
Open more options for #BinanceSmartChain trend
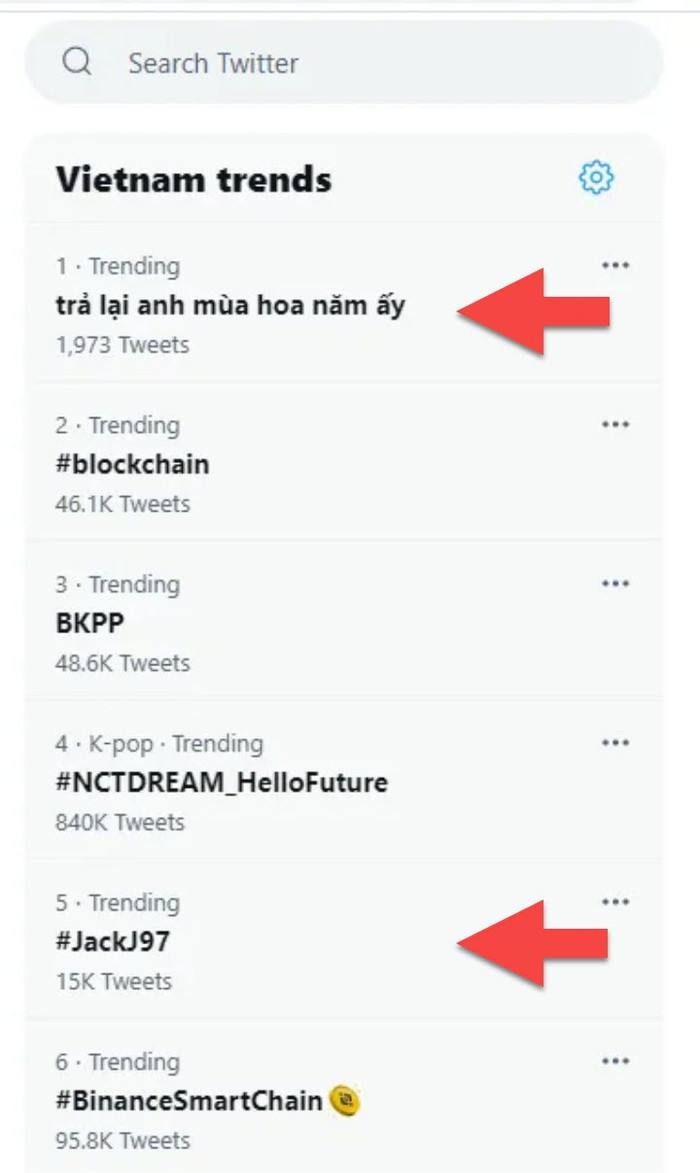coord(615,1061)
